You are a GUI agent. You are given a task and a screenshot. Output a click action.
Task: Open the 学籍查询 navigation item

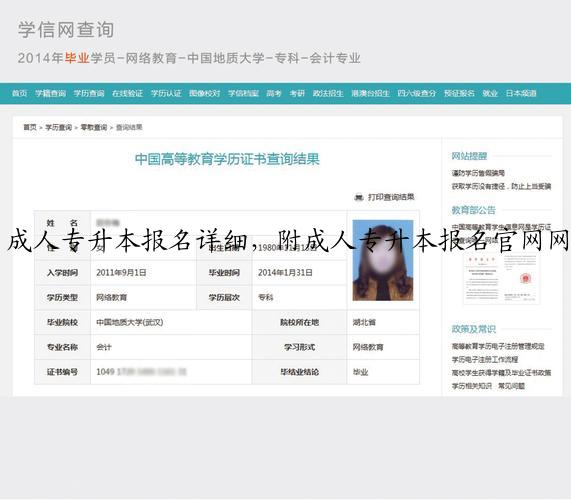tap(50, 94)
